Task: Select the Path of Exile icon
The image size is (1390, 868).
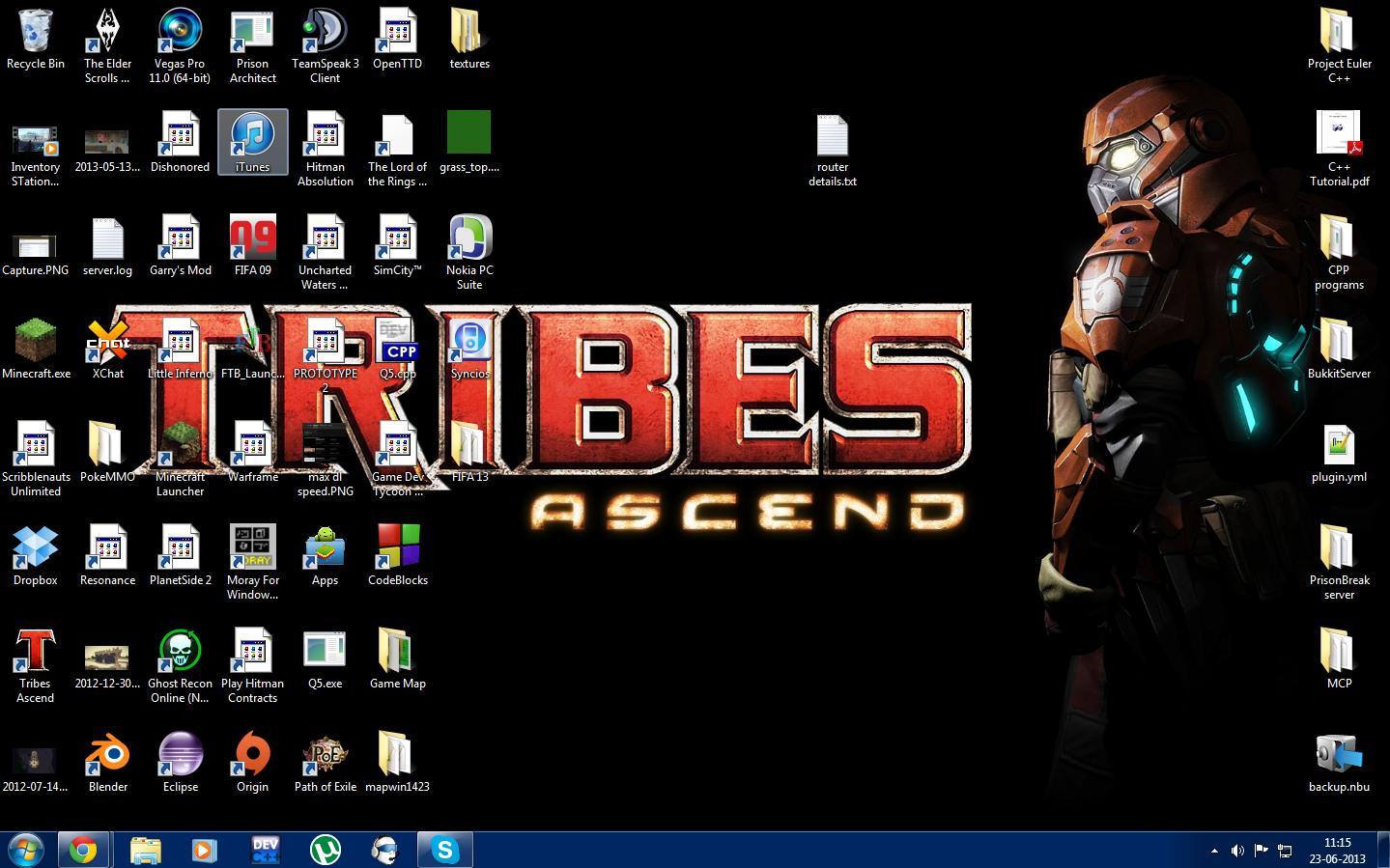Action: click(x=326, y=763)
